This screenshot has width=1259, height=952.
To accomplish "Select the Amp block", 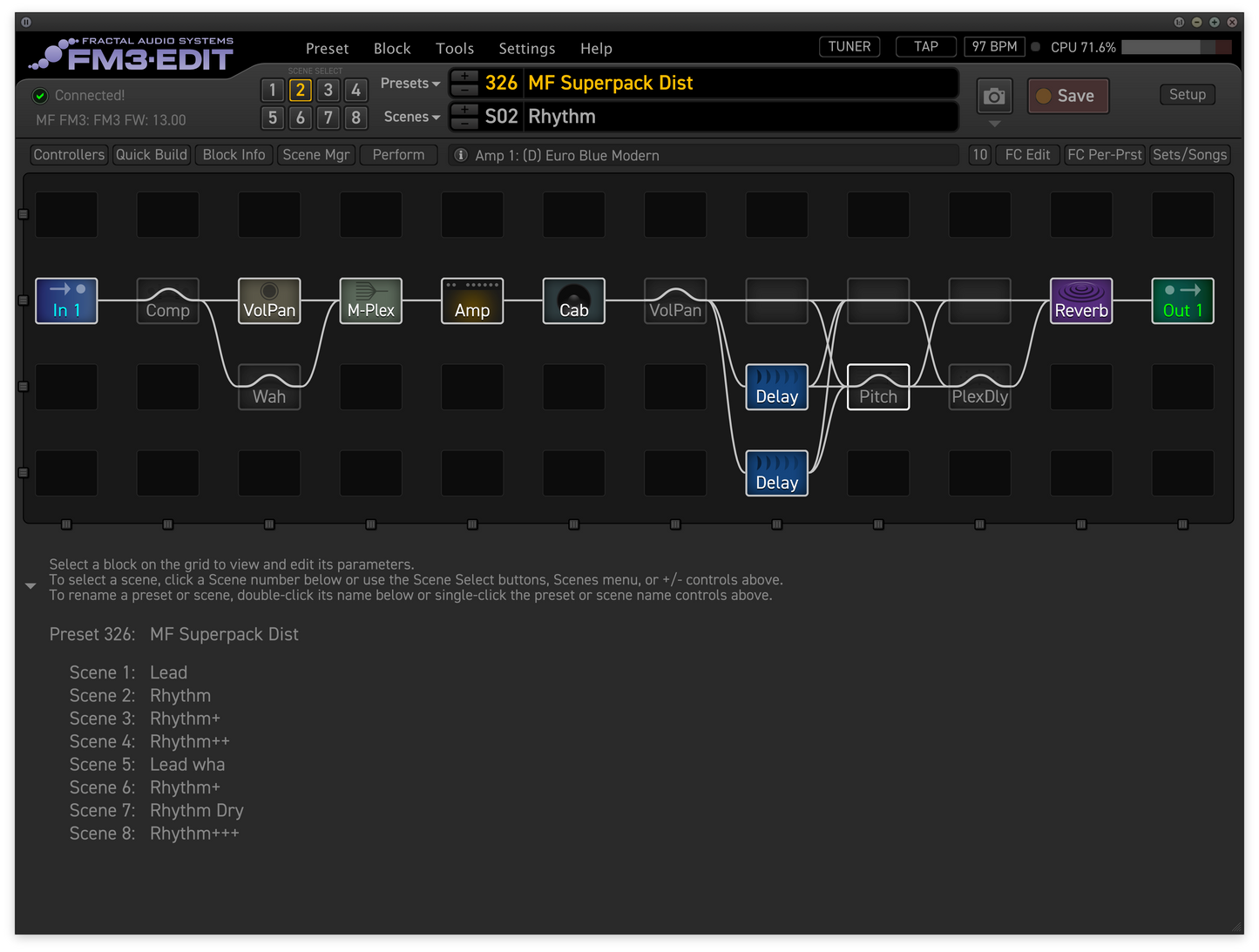I will tap(472, 300).
